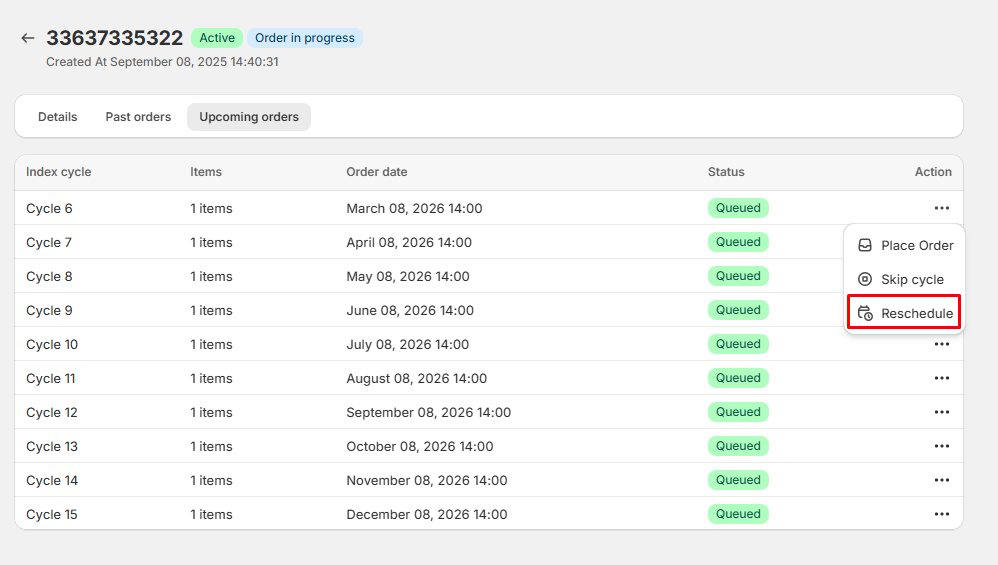Select the Upcoming orders tab
The image size is (998, 565).
point(249,117)
